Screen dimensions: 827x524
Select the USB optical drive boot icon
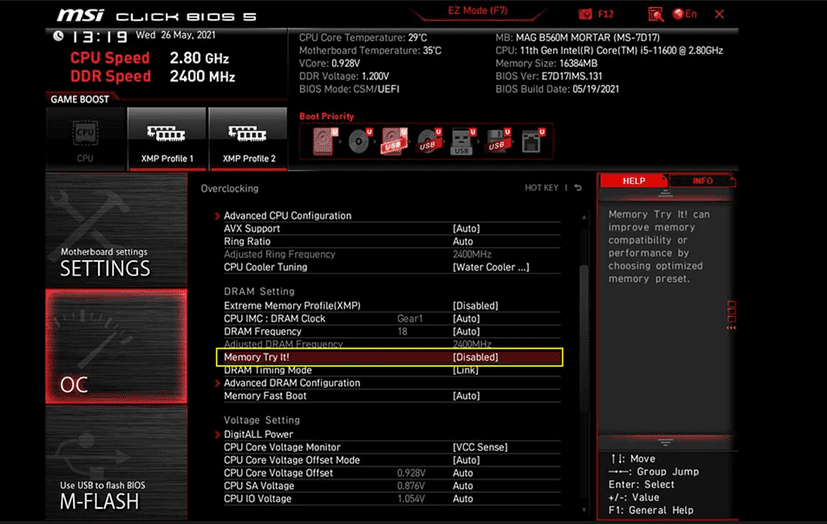[429, 141]
